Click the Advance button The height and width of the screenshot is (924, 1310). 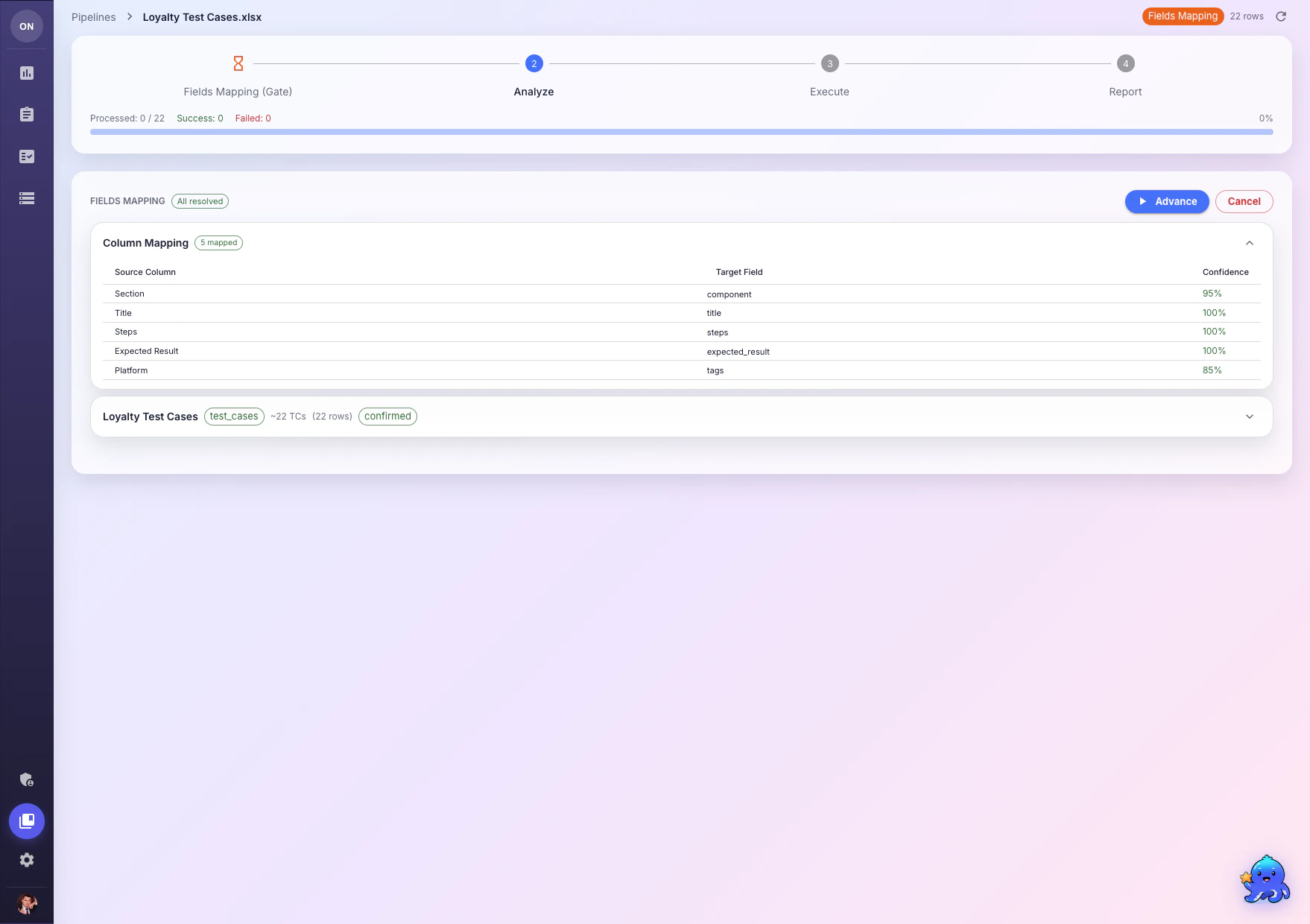pyautogui.click(x=1167, y=201)
